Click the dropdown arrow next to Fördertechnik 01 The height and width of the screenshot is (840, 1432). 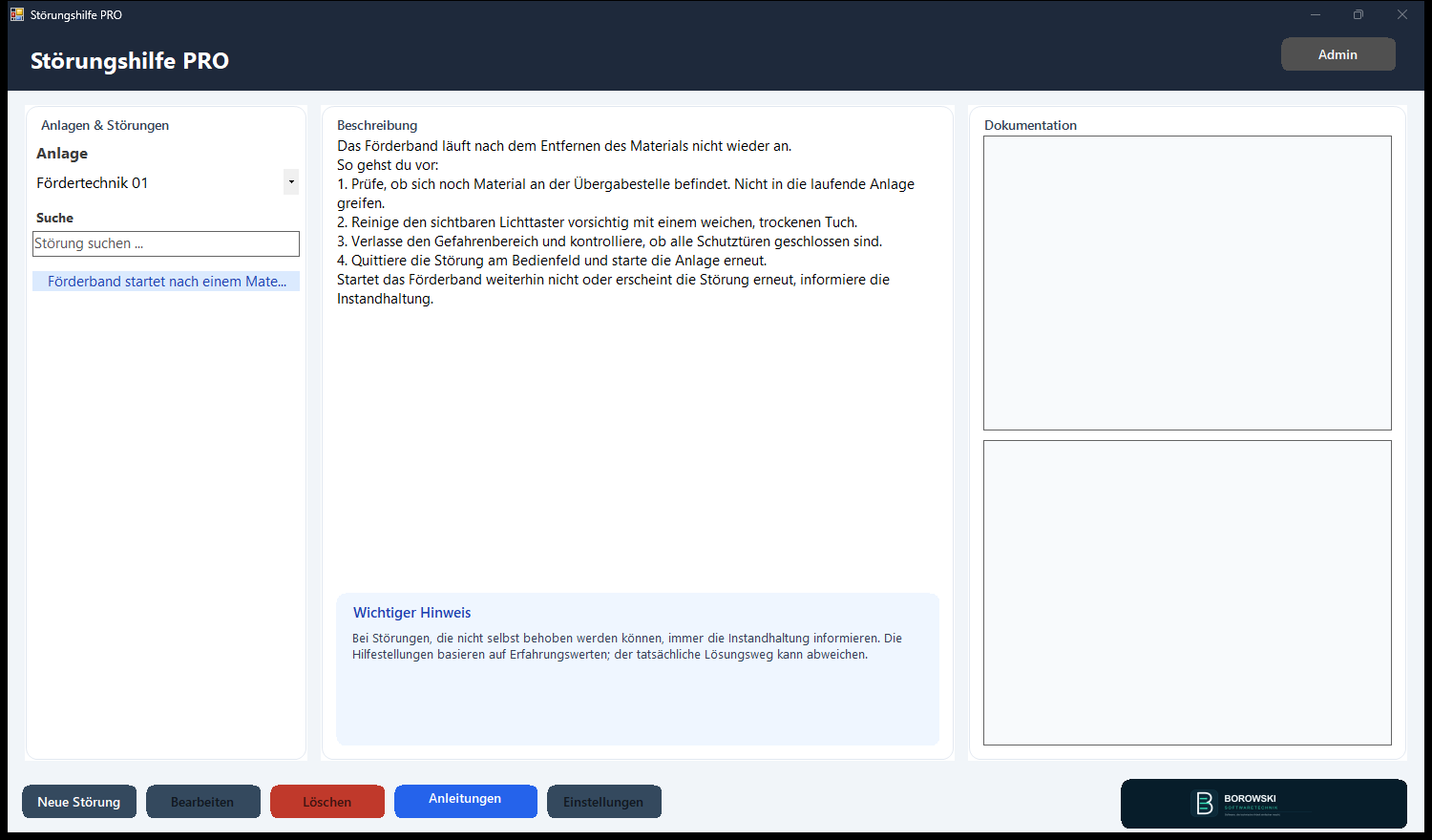[x=291, y=182]
